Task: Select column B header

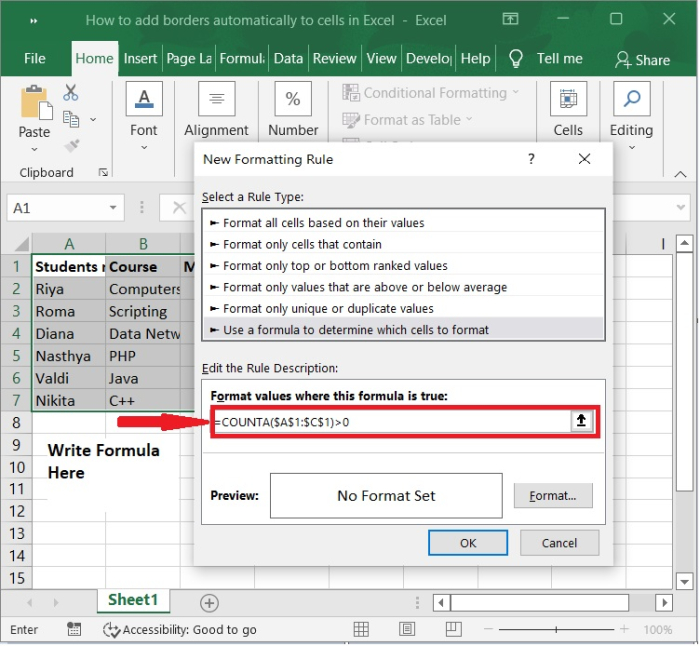Action: (x=143, y=244)
